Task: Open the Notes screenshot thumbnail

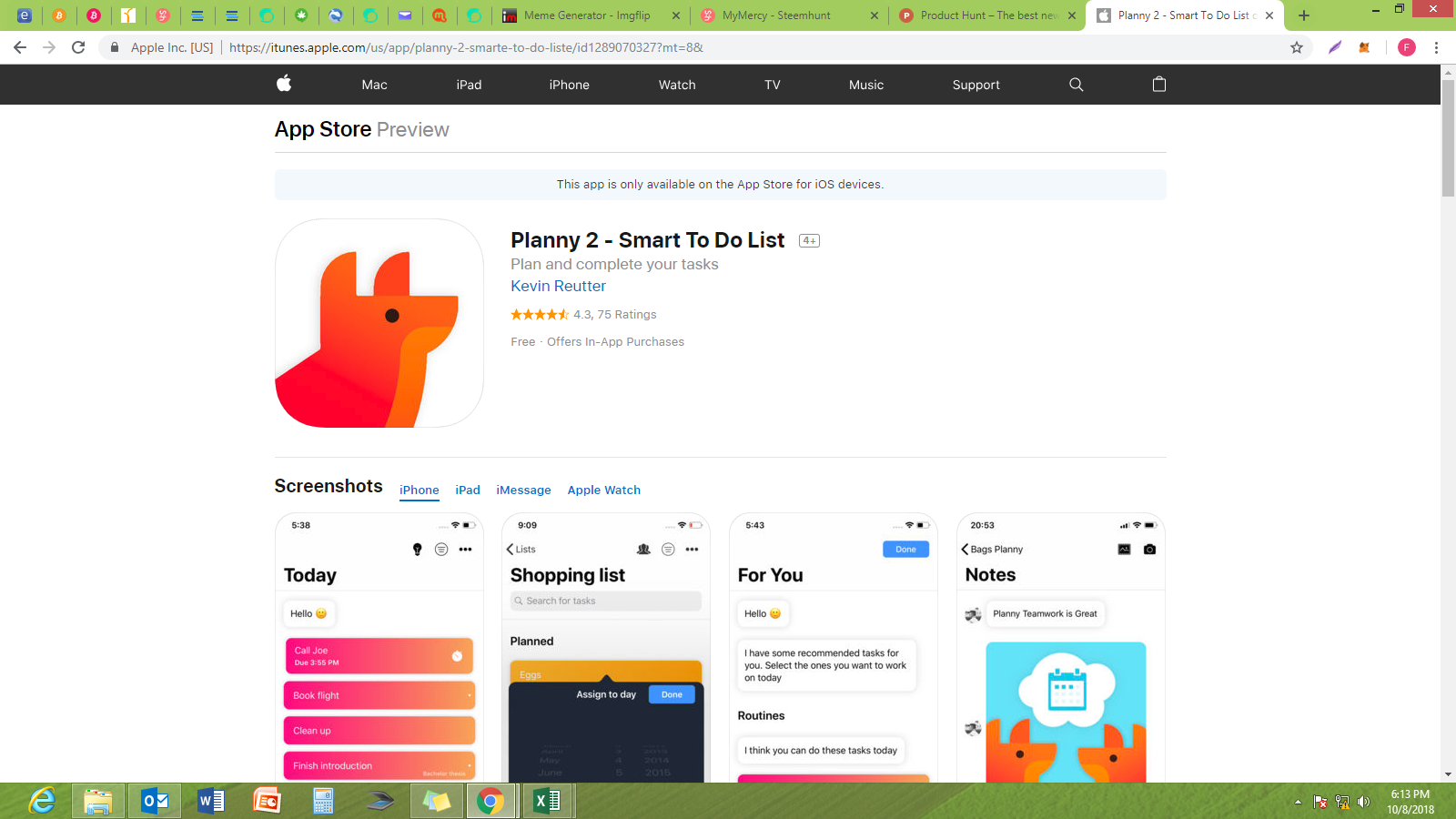Action: click(1061, 647)
